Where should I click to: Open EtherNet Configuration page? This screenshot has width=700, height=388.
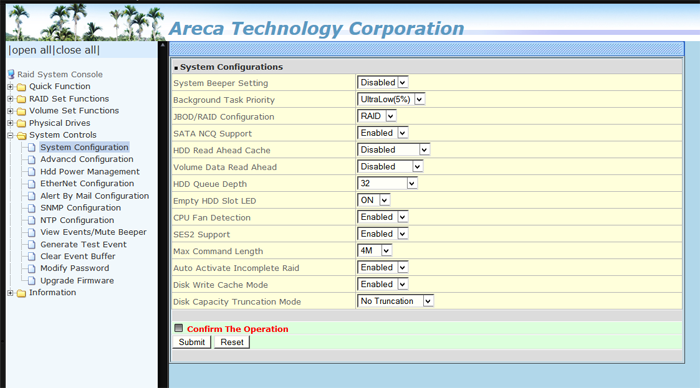(x=87, y=184)
